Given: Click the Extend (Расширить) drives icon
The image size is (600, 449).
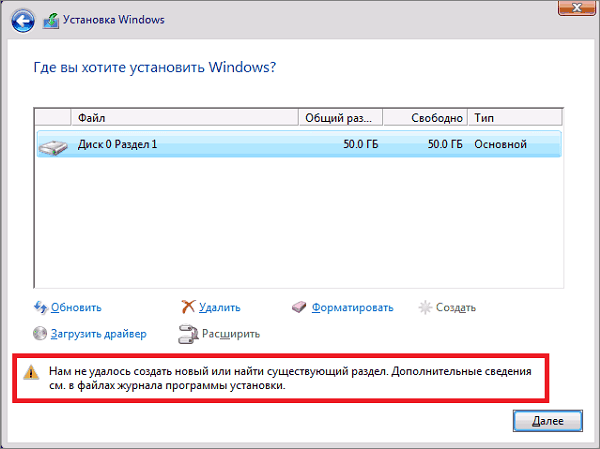Looking at the screenshot, I should pos(188,334).
